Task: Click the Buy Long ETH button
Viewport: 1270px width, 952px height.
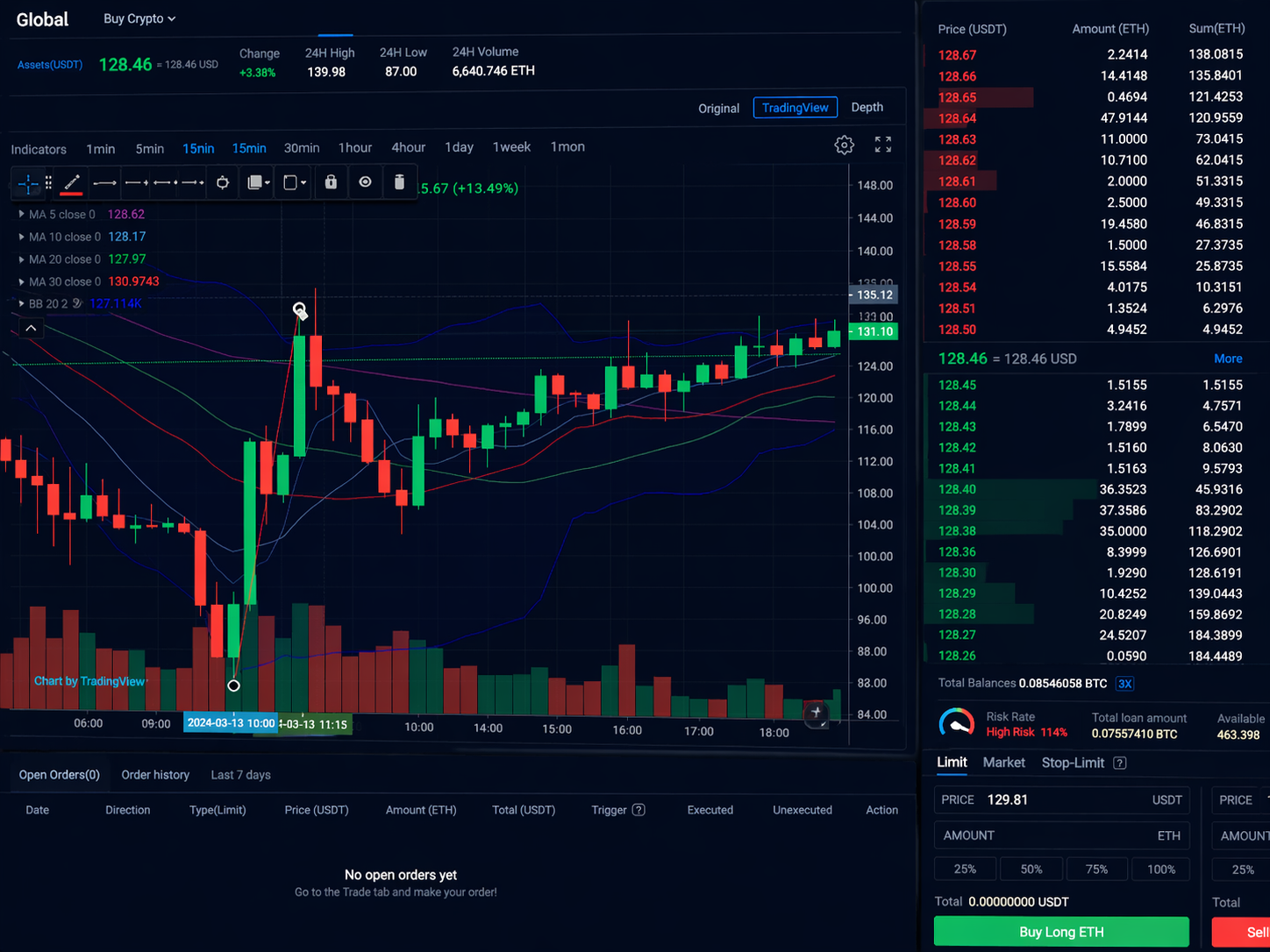Action: tap(1061, 931)
